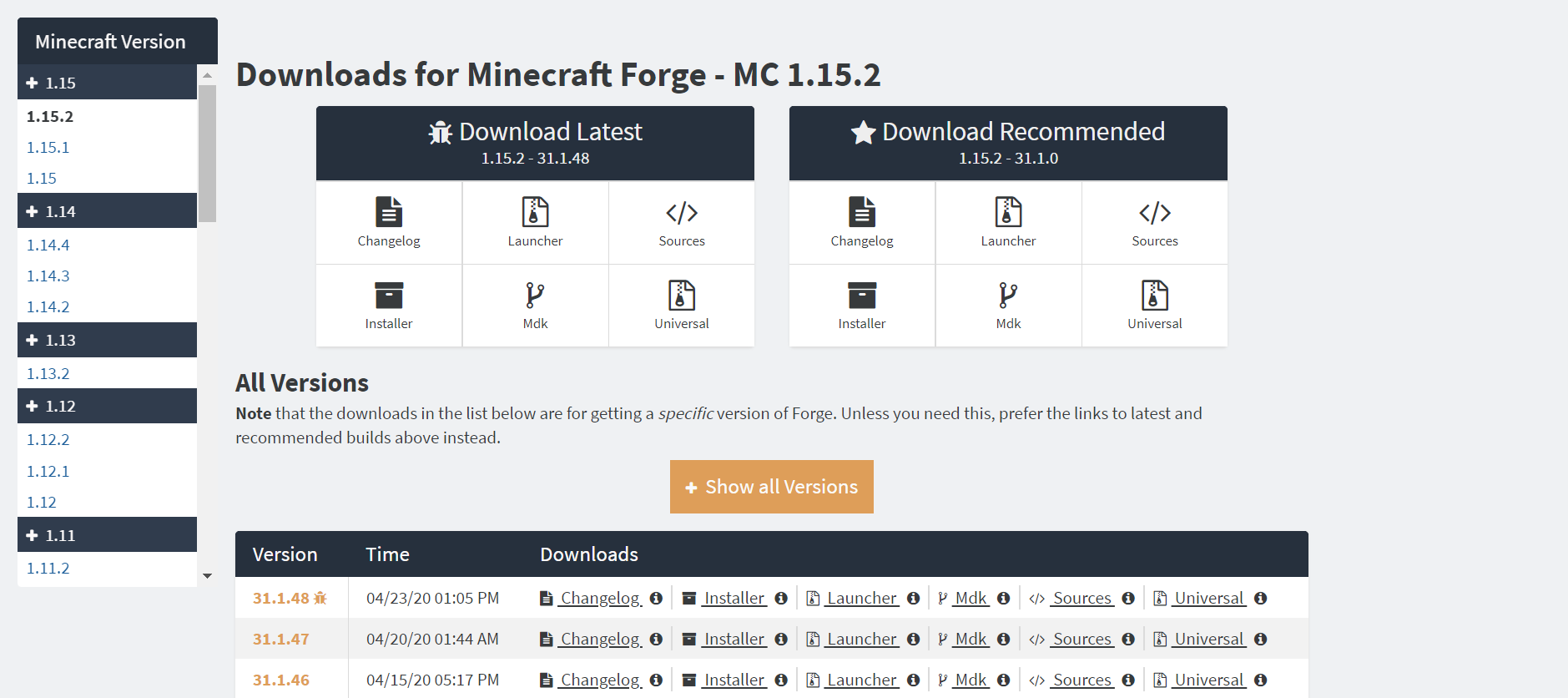Click Download Recommended header banner
This screenshot has width=1568, height=698.
(x=1008, y=143)
